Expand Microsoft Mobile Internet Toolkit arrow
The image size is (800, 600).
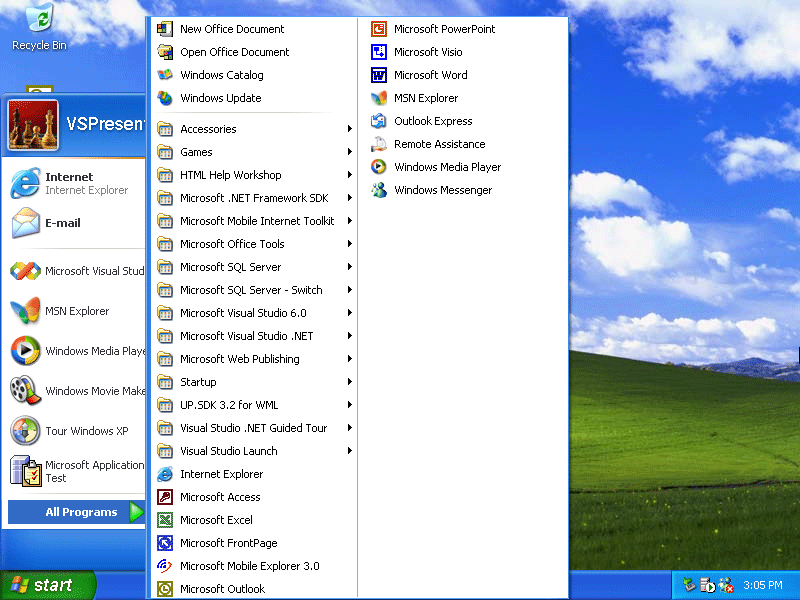(x=349, y=220)
